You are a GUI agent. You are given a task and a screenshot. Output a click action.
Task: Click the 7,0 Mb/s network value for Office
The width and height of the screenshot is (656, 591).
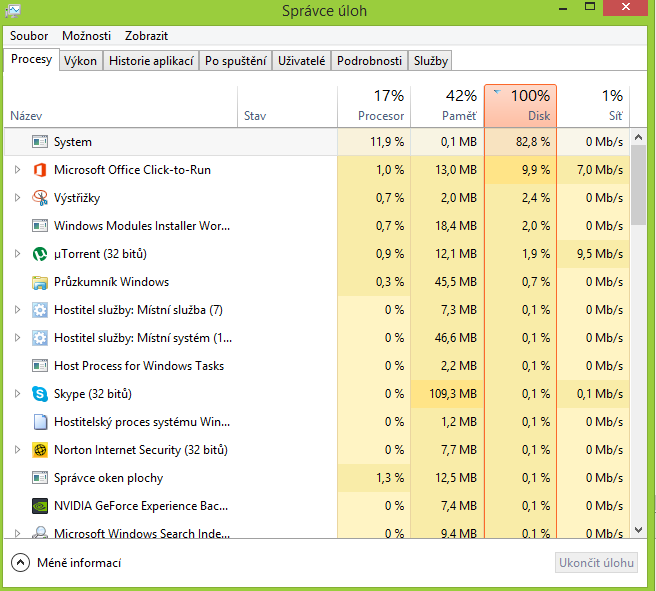coord(600,170)
